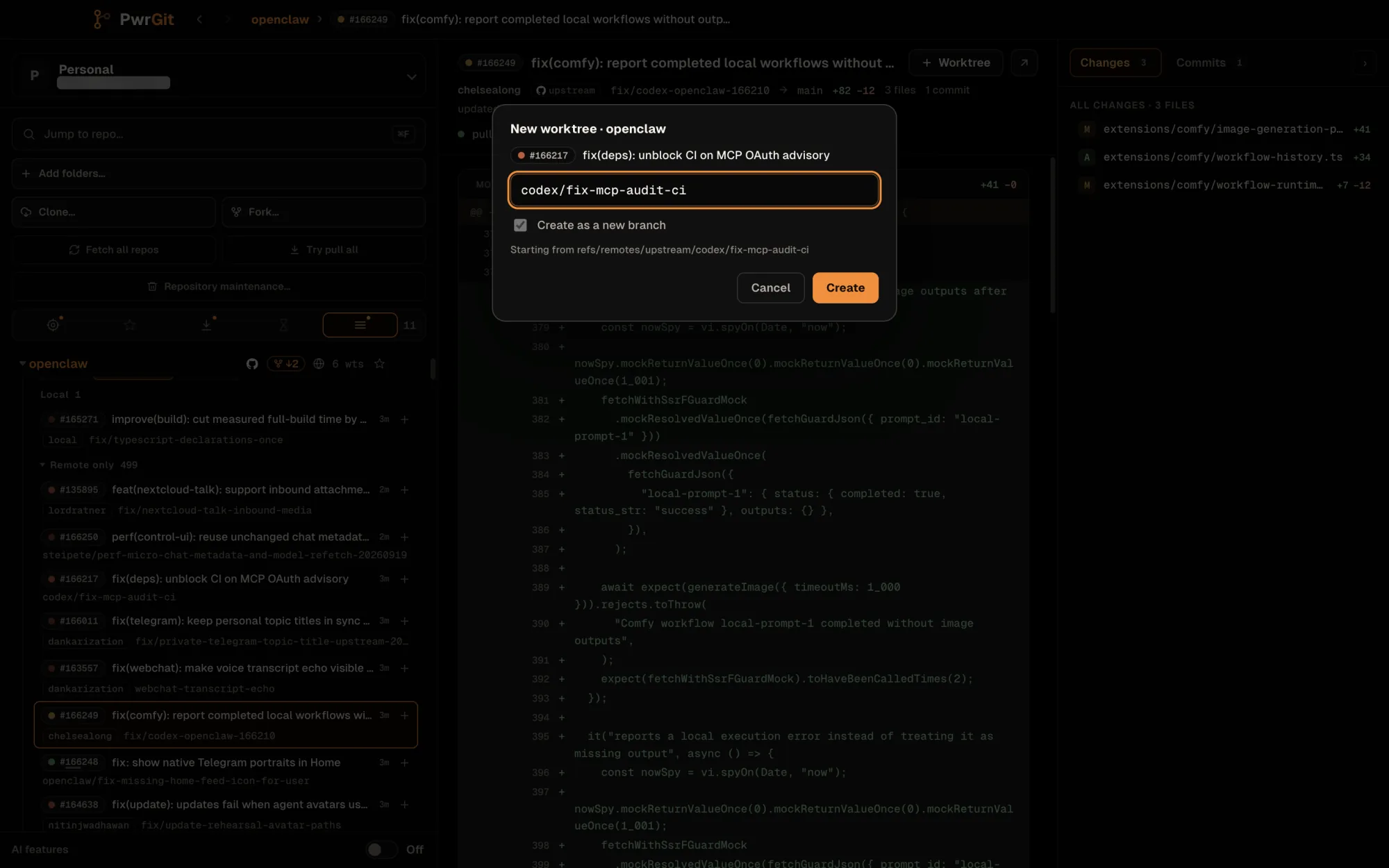The image size is (1389, 868).
Task: Cancel the new worktree dialog
Action: coord(770,287)
